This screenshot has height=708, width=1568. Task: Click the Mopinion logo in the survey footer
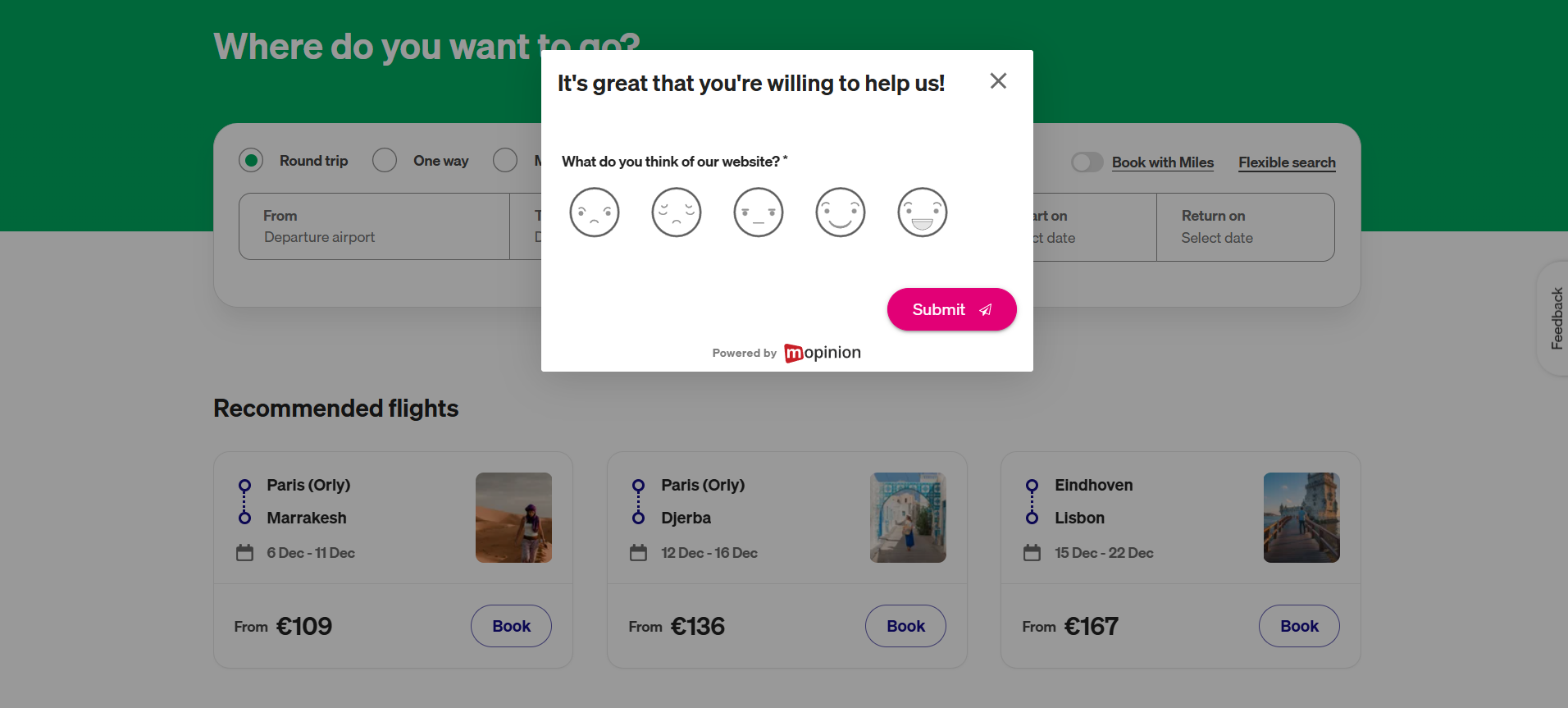click(x=822, y=352)
